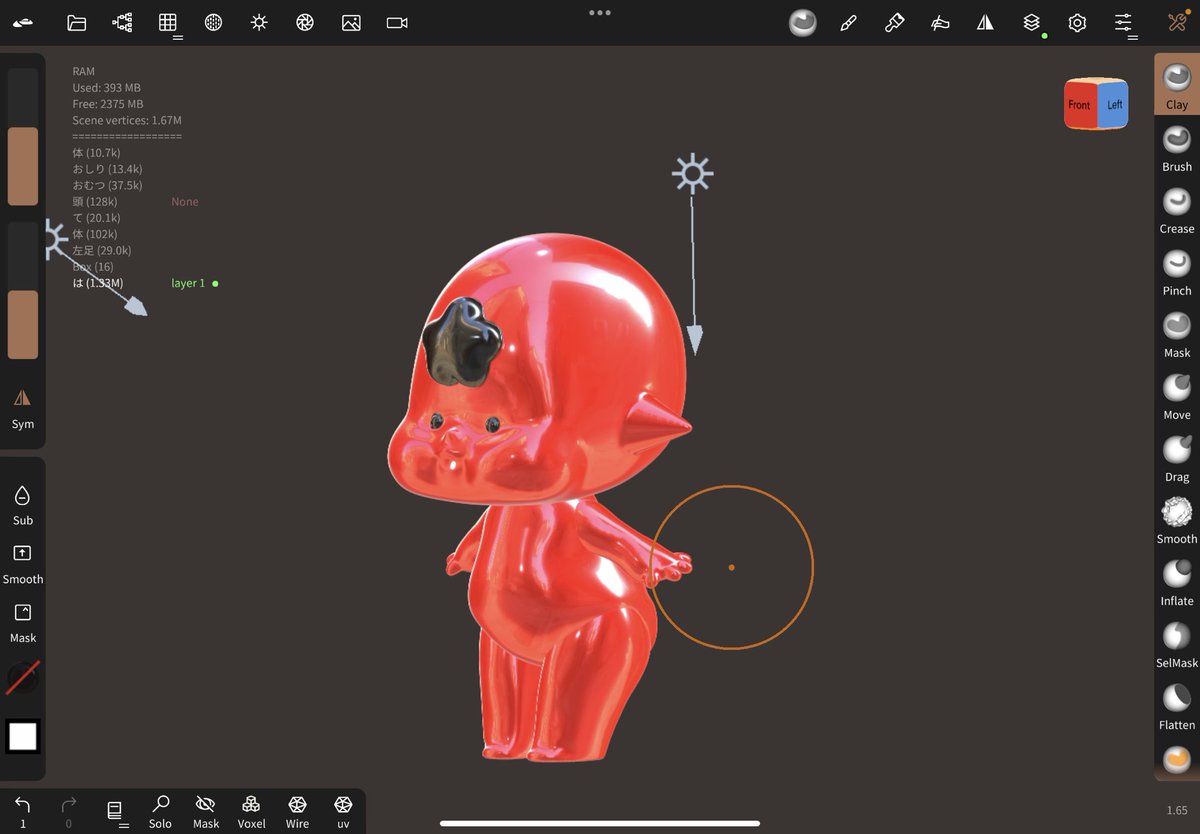
Task: Select object おしり (13.4k)
Action: click(105, 169)
